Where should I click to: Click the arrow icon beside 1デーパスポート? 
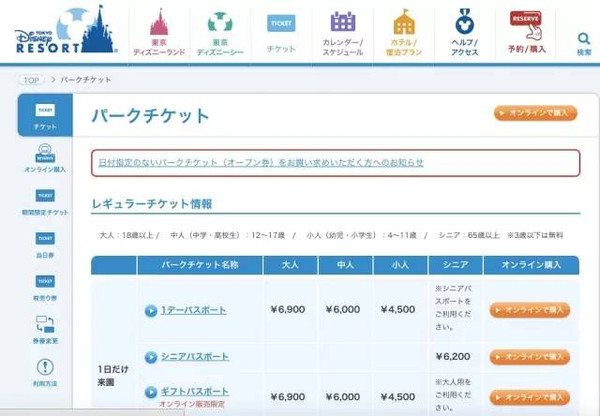coord(151,310)
